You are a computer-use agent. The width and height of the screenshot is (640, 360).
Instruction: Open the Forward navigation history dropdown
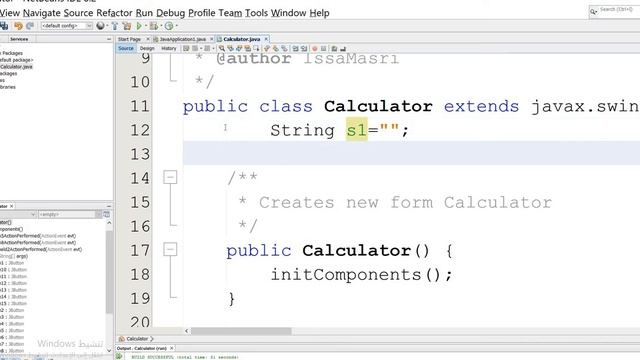pos(213,49)
